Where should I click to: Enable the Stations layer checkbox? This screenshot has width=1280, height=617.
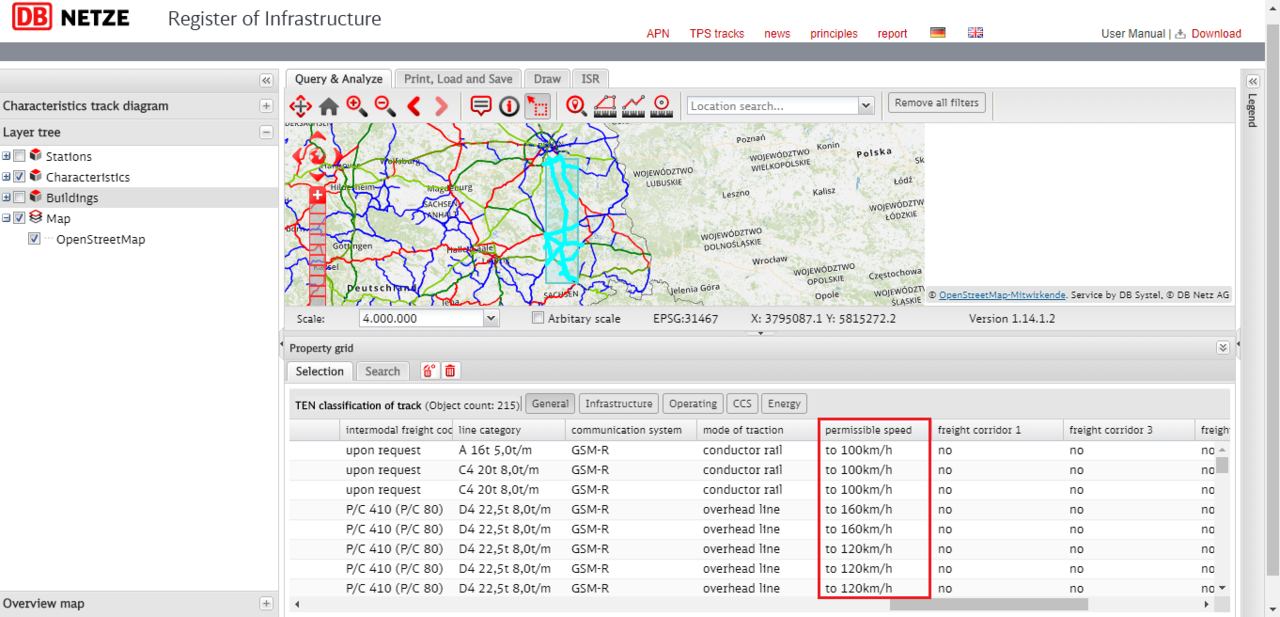(19, 156)
